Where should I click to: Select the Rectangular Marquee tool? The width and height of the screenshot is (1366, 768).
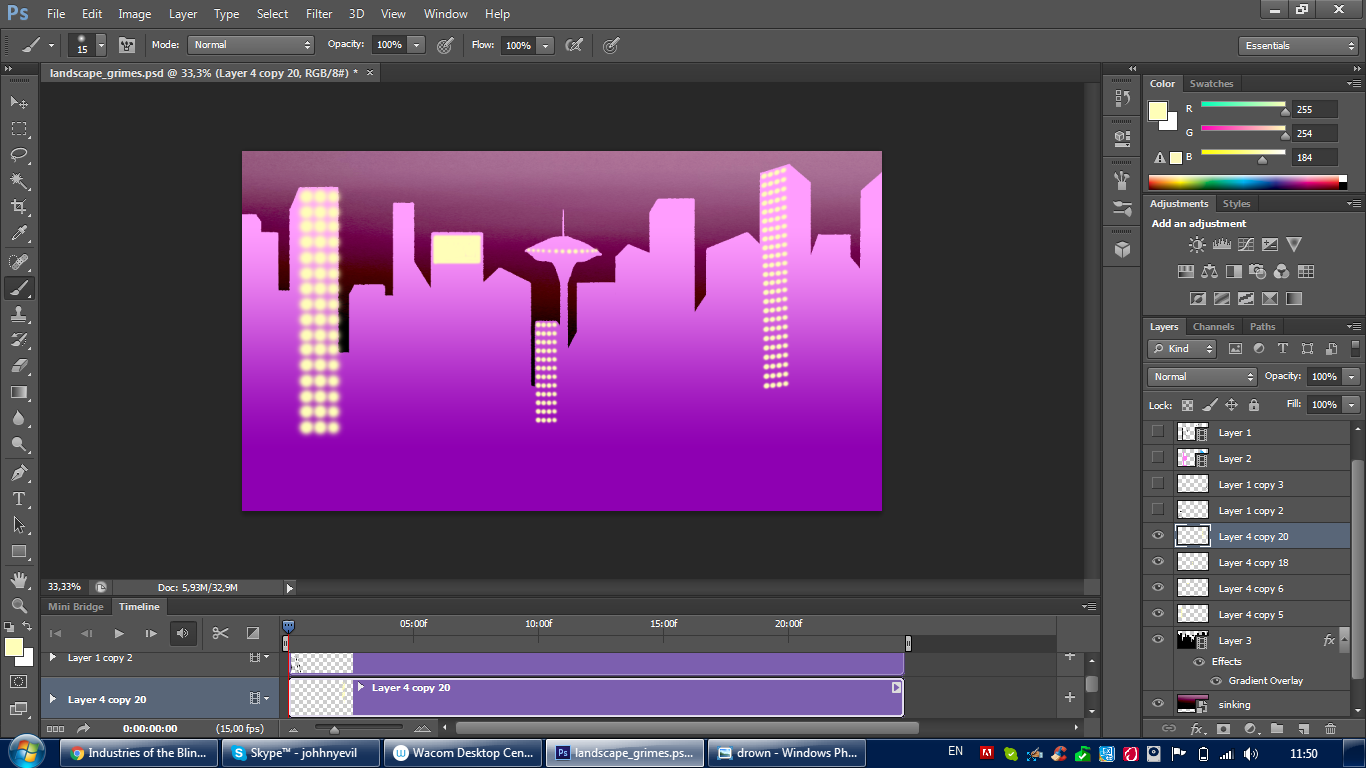[19, 128]
